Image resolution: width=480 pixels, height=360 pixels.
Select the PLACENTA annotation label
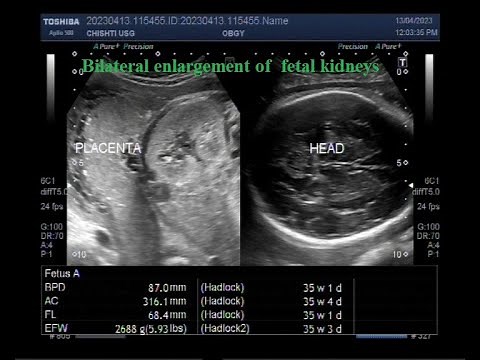click(x=108, y=148)
